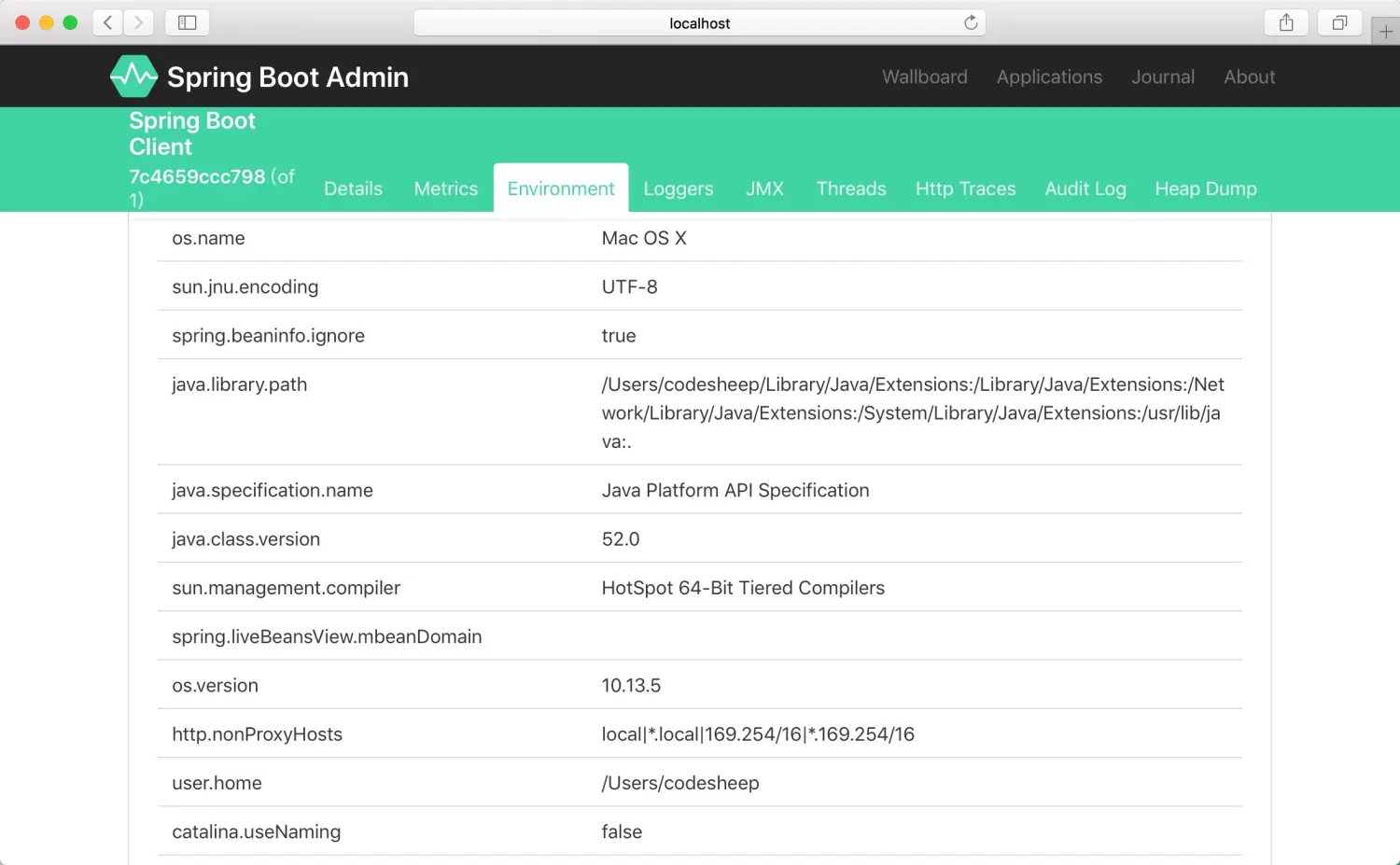Open the About page
1400x865 pixels.
point(1250,77)
